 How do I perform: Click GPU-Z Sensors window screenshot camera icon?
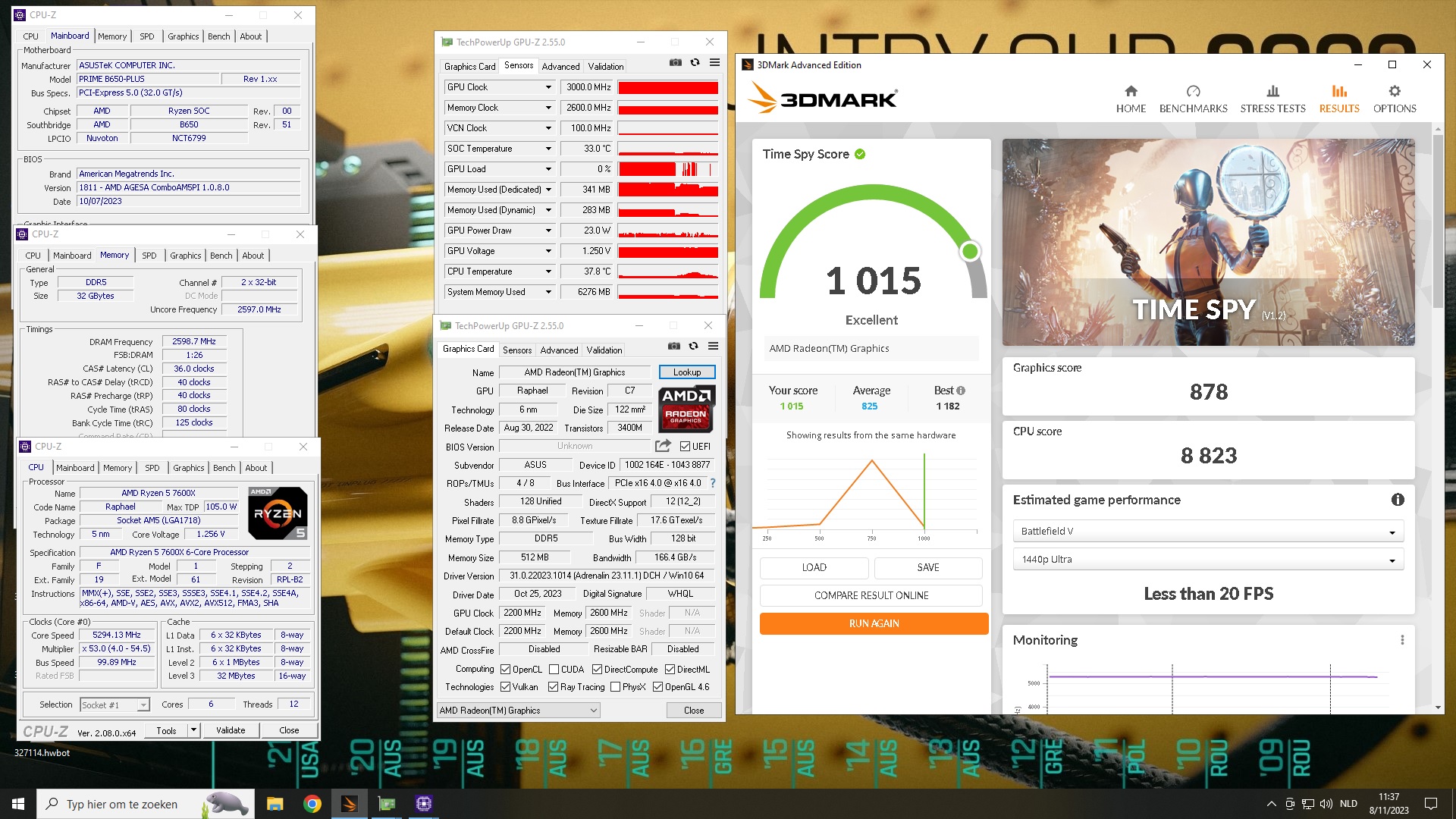point(675,63)
